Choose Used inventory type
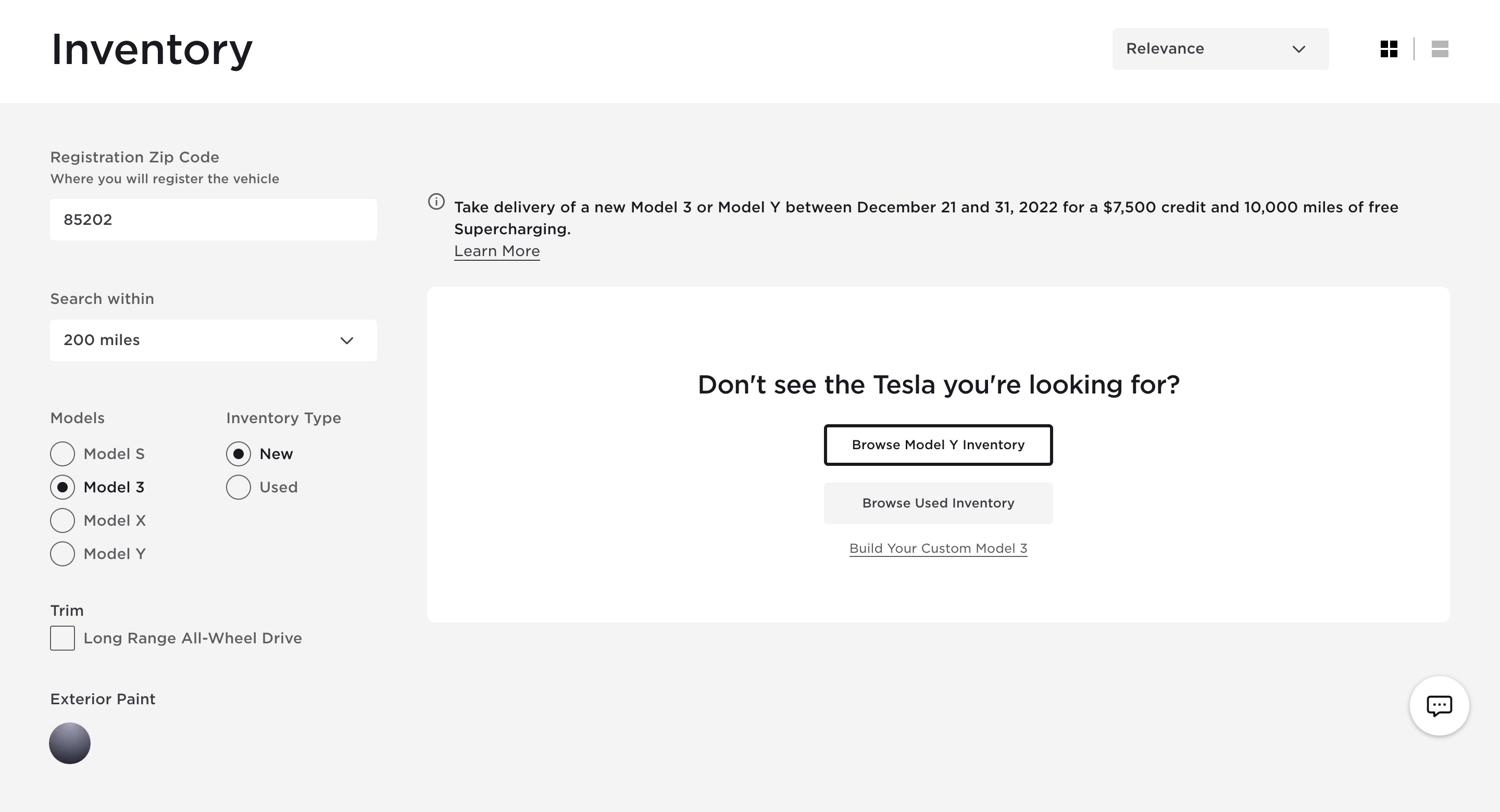Screen dimensions: 1500x812 (238, 487)
